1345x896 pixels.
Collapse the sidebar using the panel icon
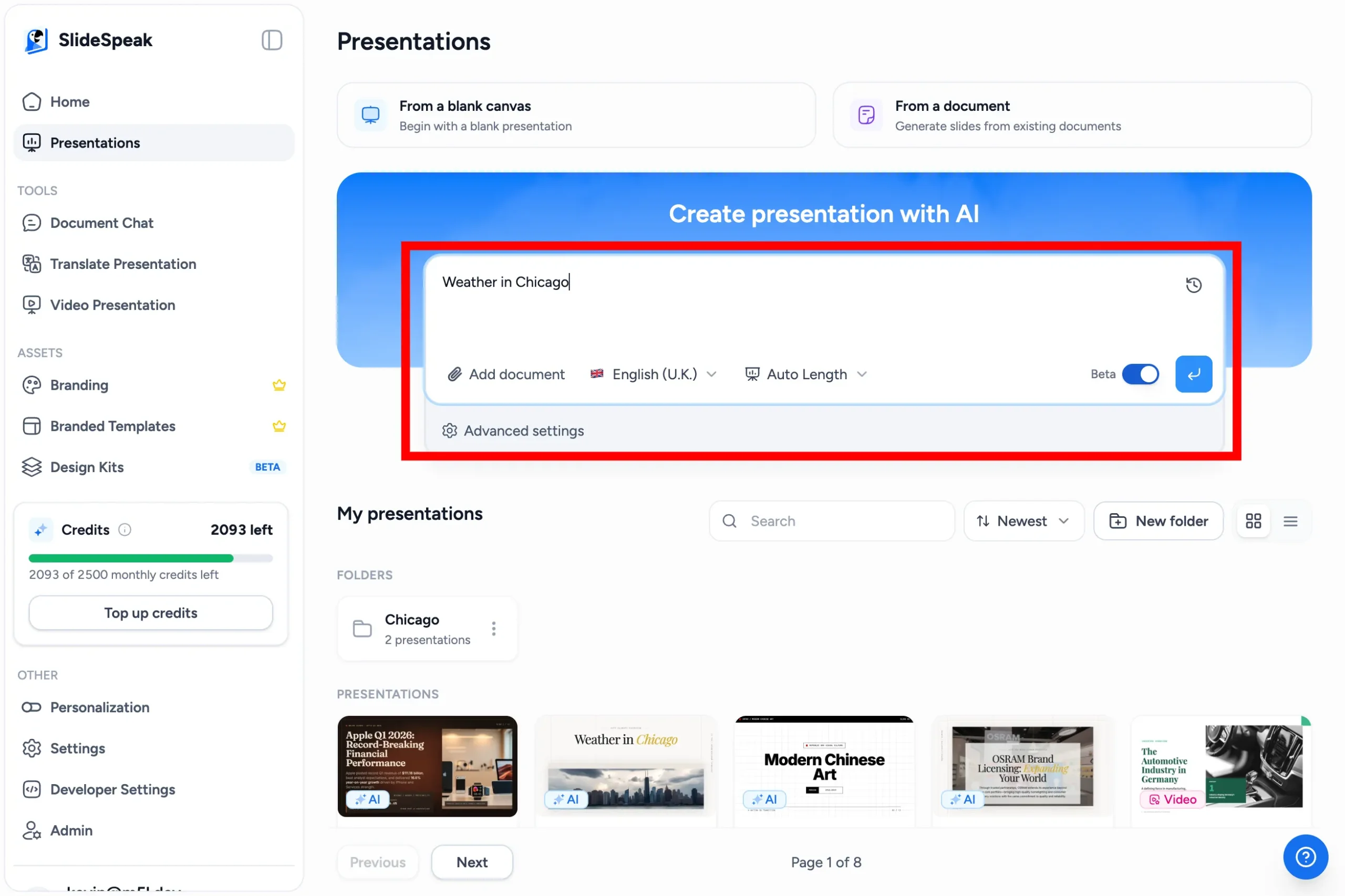coord(272,40)
